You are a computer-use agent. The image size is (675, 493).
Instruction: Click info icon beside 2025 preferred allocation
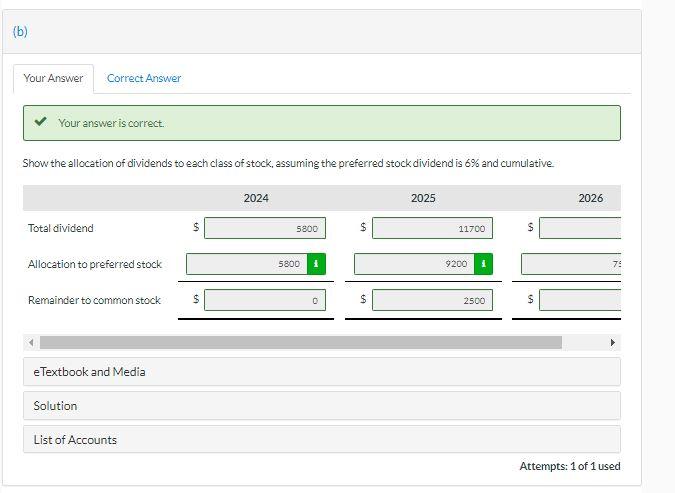[x=483, y=264]
